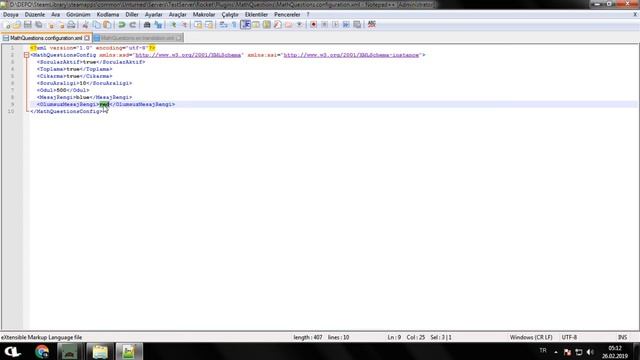The height and width of the screenshot is (360, 640).
Task: Zoom out using the toolbar icon
Action: (184, 25)
